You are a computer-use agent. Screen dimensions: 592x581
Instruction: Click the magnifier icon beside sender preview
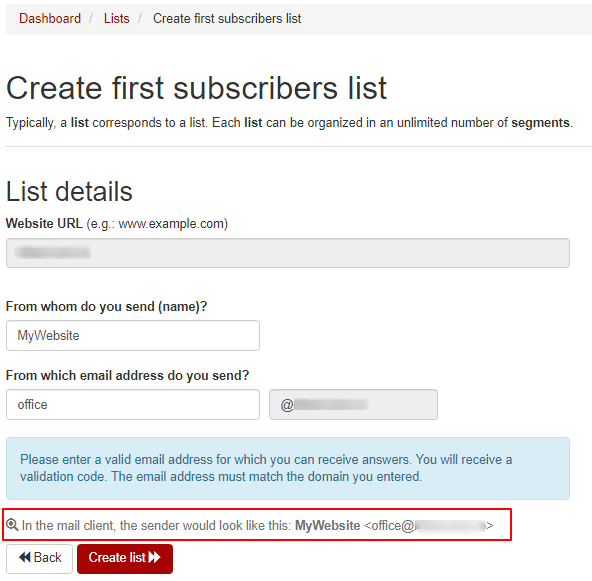point(12,525)
